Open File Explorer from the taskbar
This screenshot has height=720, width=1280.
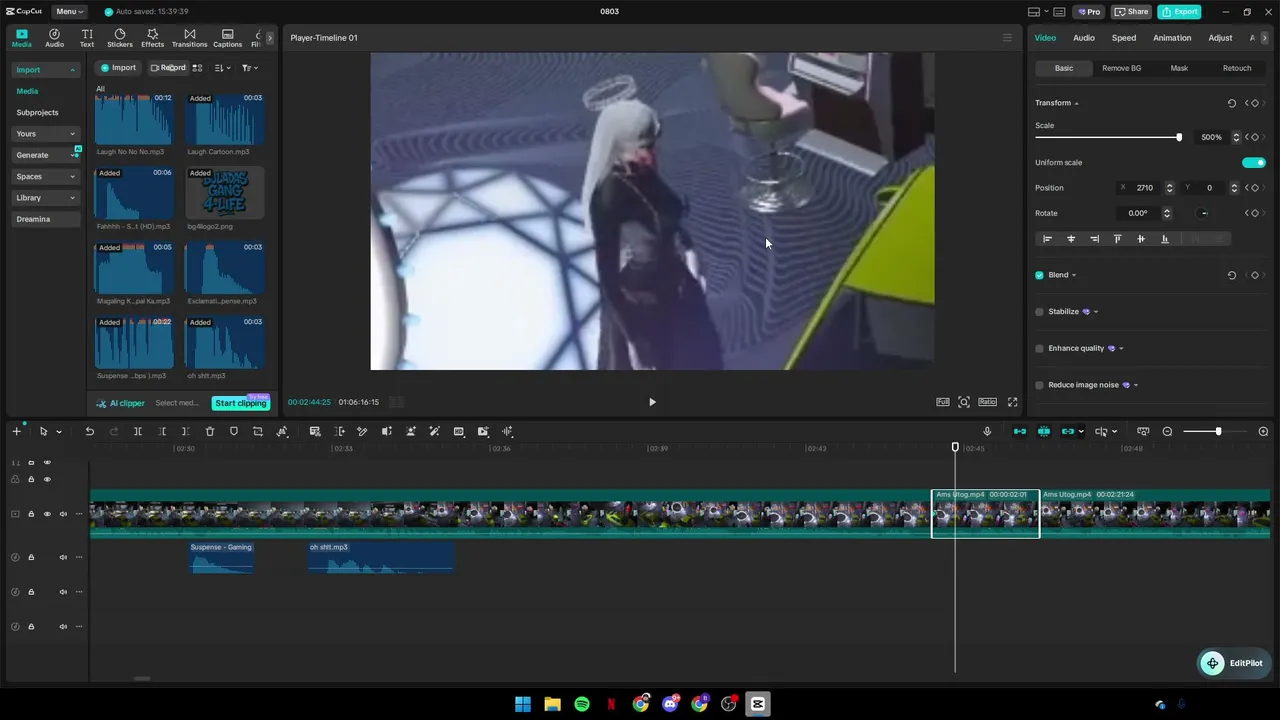552,704
